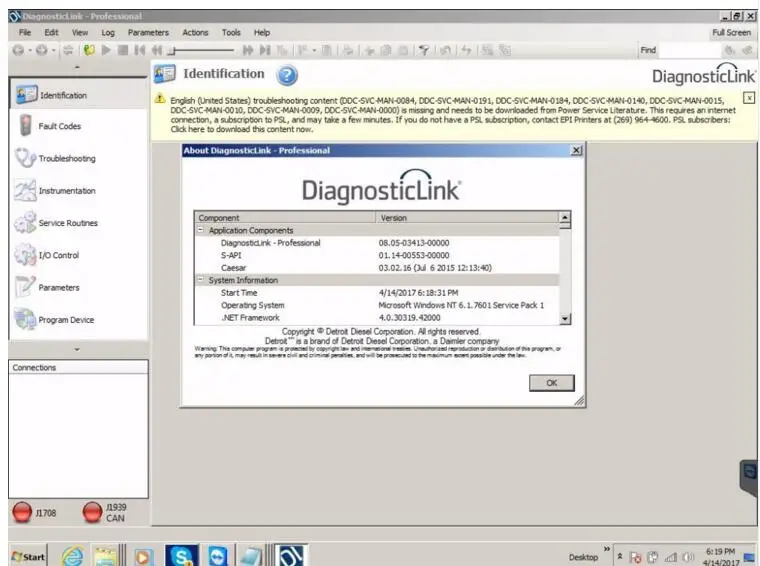Click the stop log toolbar button
Viewport: 760px width, 566px height.
[123, 50]
